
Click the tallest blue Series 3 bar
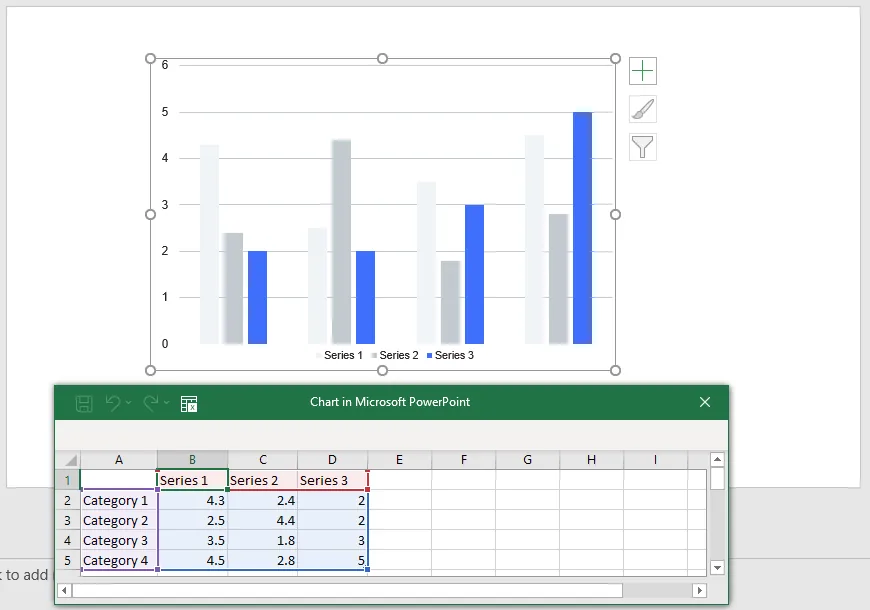click(582, 228)
